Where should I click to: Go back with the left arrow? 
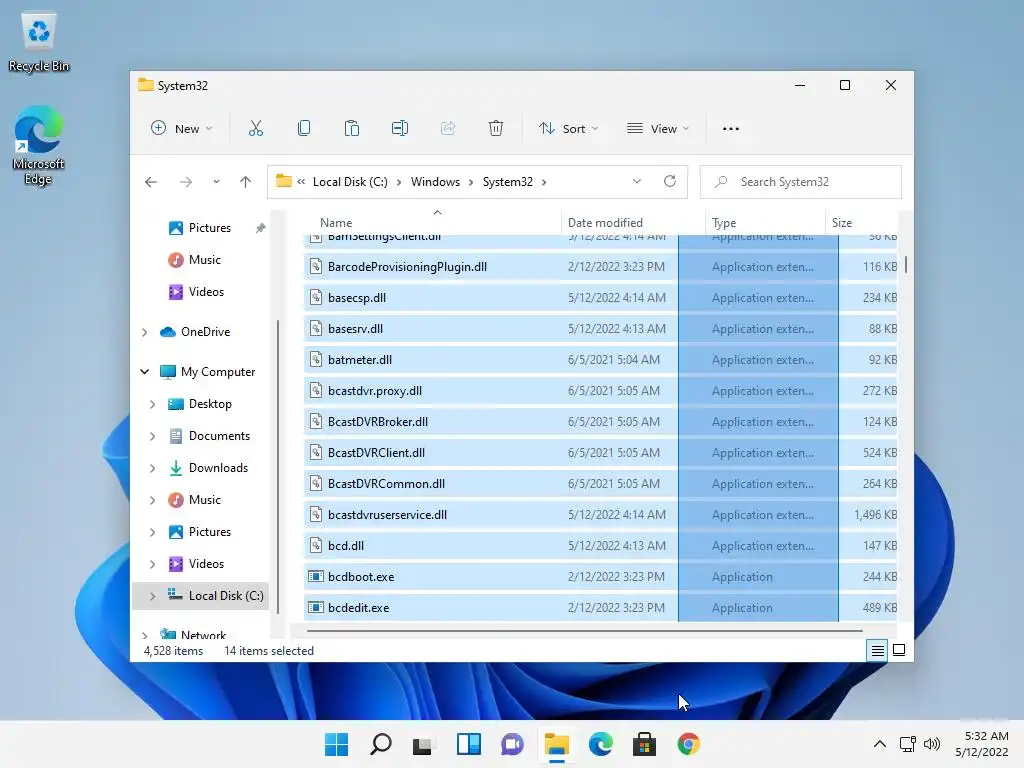(x=151, y=182)
